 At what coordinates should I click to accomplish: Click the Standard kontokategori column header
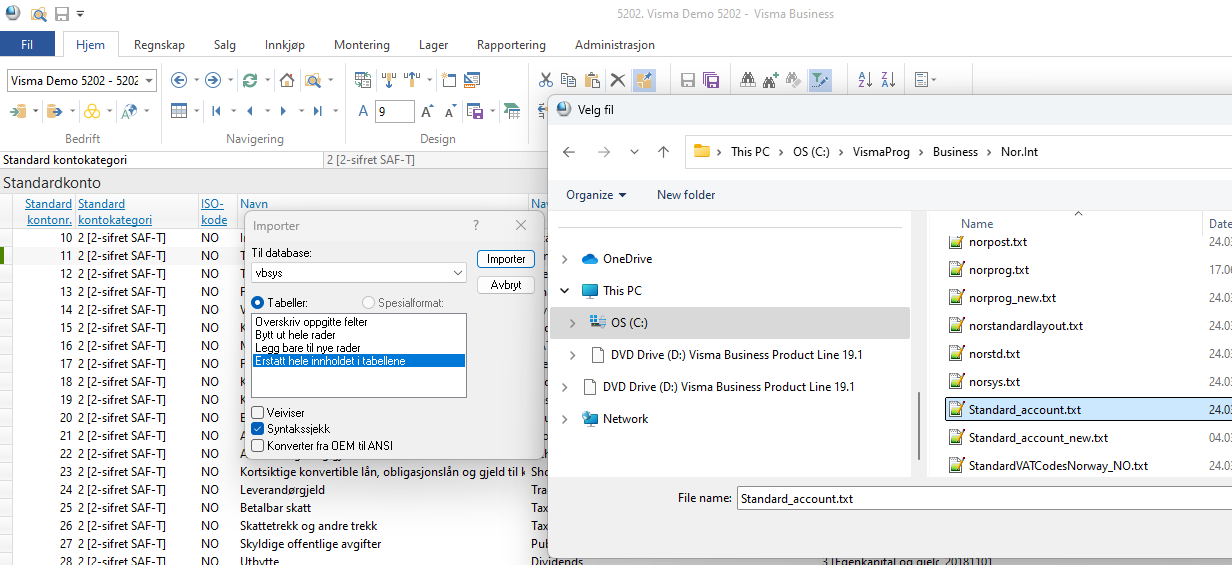point(115,212)
